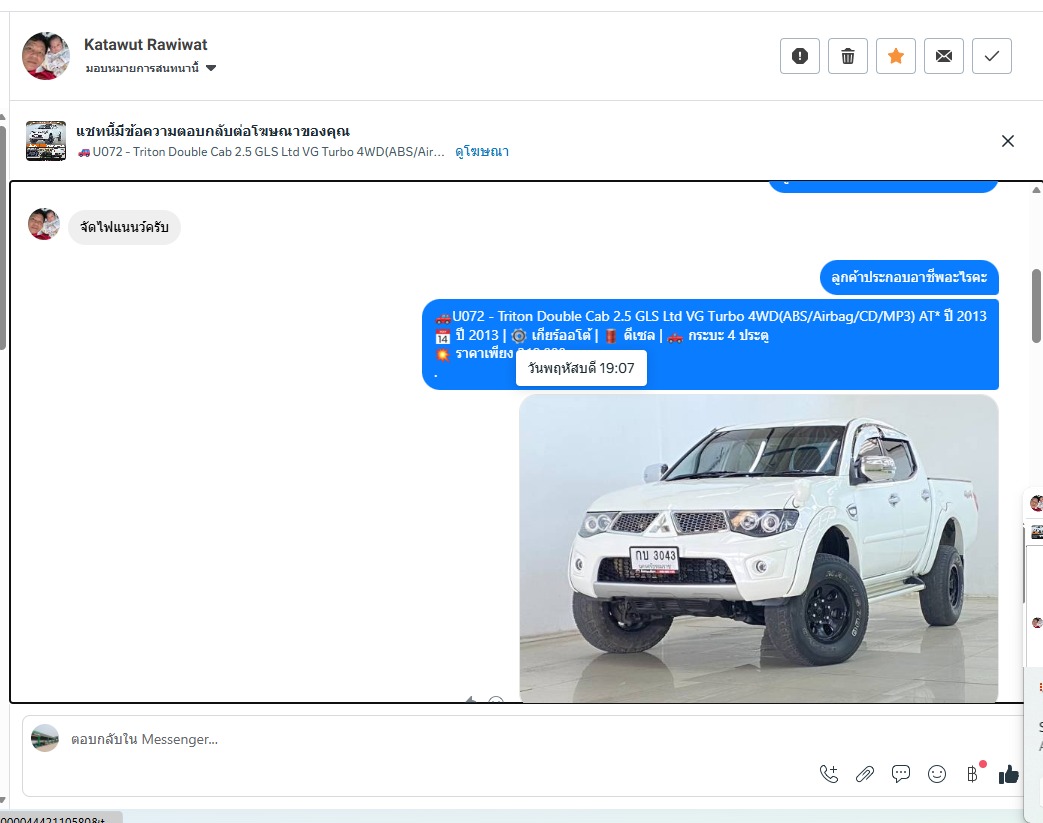Toggle the orange star follow-up marker

pyautogui.click(x=895, y=56)
